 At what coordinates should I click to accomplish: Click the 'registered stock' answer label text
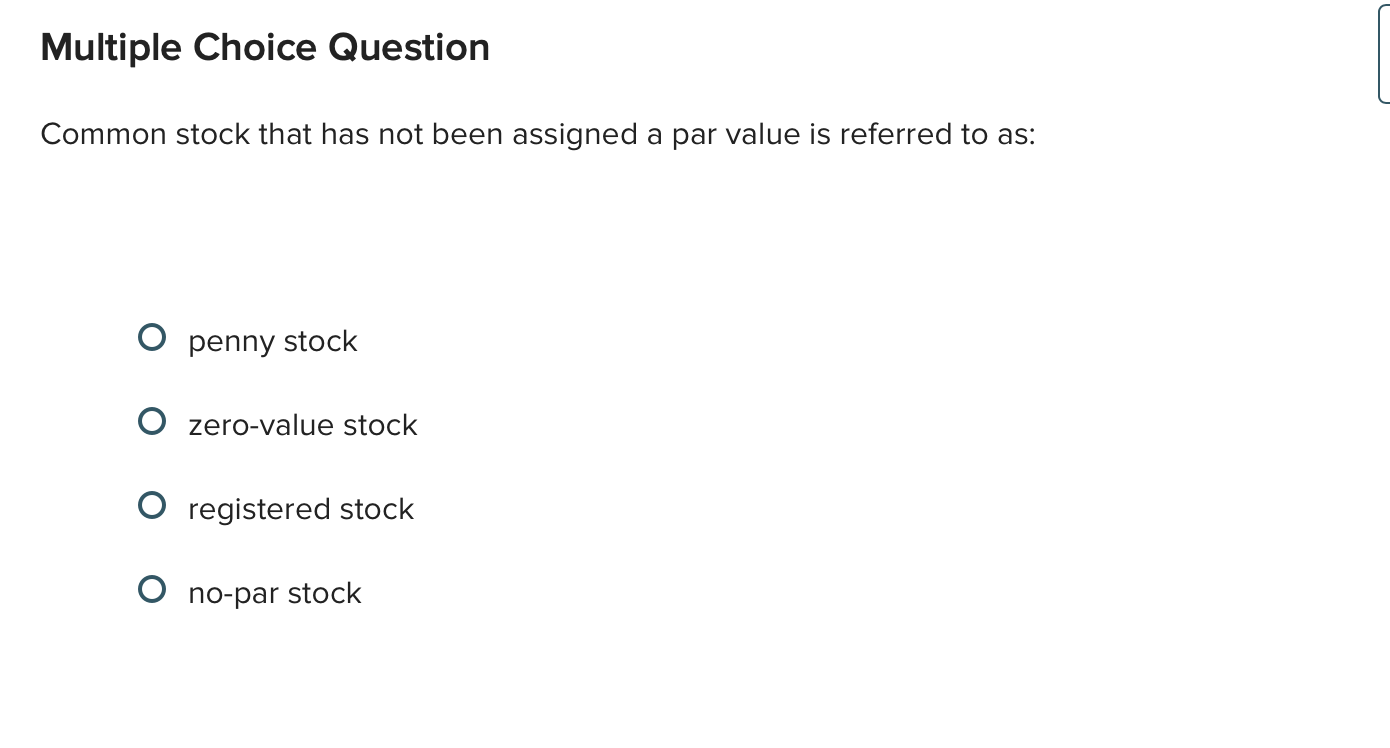click(300, 509)
